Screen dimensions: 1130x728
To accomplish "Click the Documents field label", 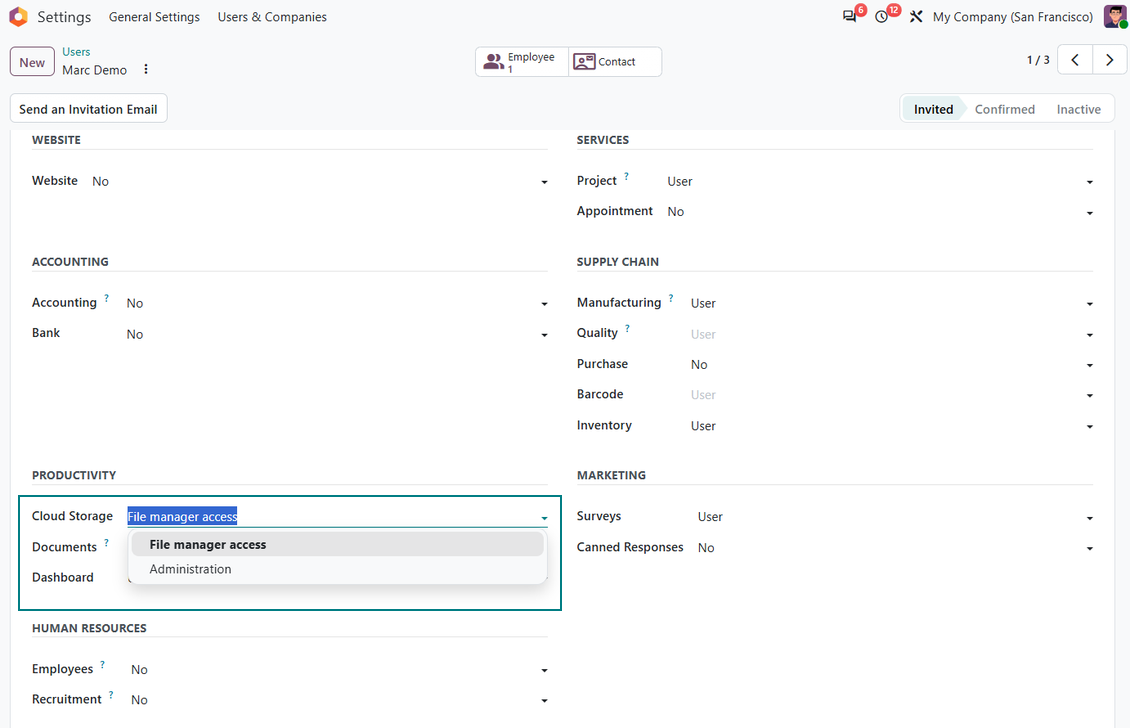I will point(64,547).
